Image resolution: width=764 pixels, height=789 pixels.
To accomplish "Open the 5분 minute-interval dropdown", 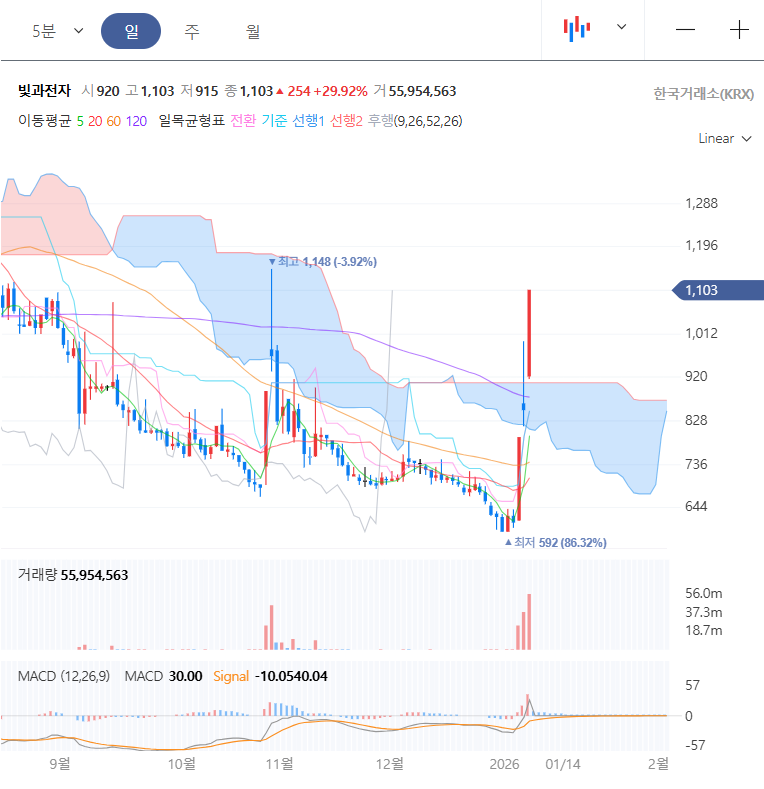I will (x=58, y=31).
